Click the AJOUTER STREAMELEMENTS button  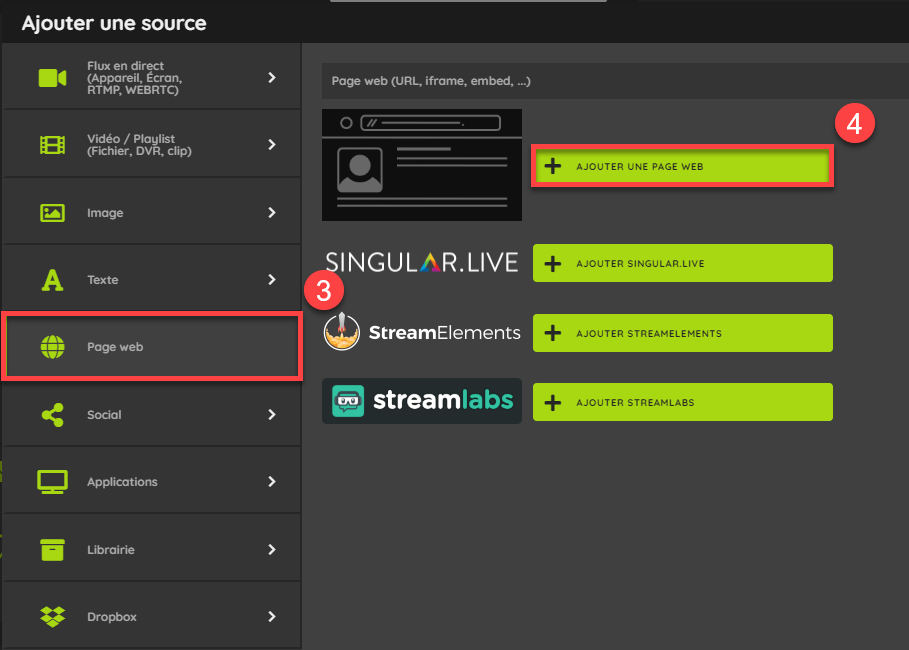[x=682, y=333]
